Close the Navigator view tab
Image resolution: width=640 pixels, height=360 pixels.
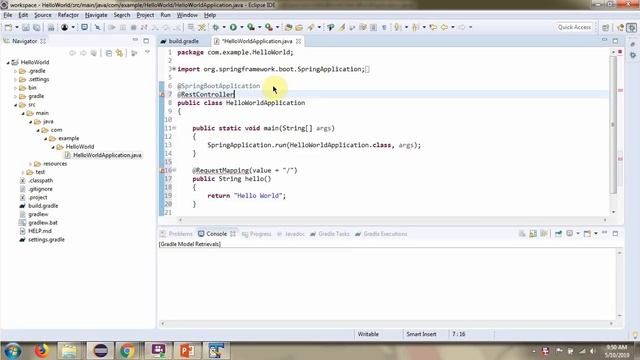coord(43,41)
